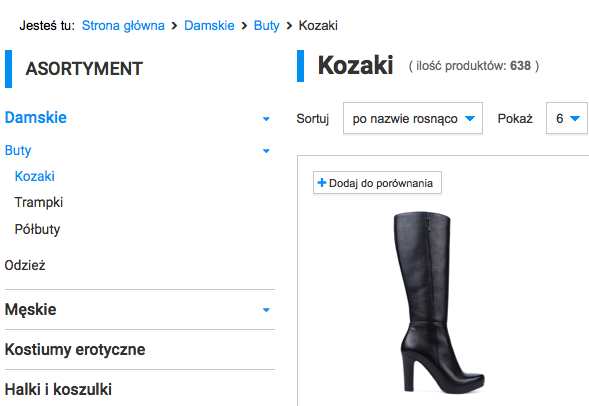Image resolution: width=589 pixels, height=406 pixels.
Task: Click the Damskie sidebar heading
Action: coord(36,118)
